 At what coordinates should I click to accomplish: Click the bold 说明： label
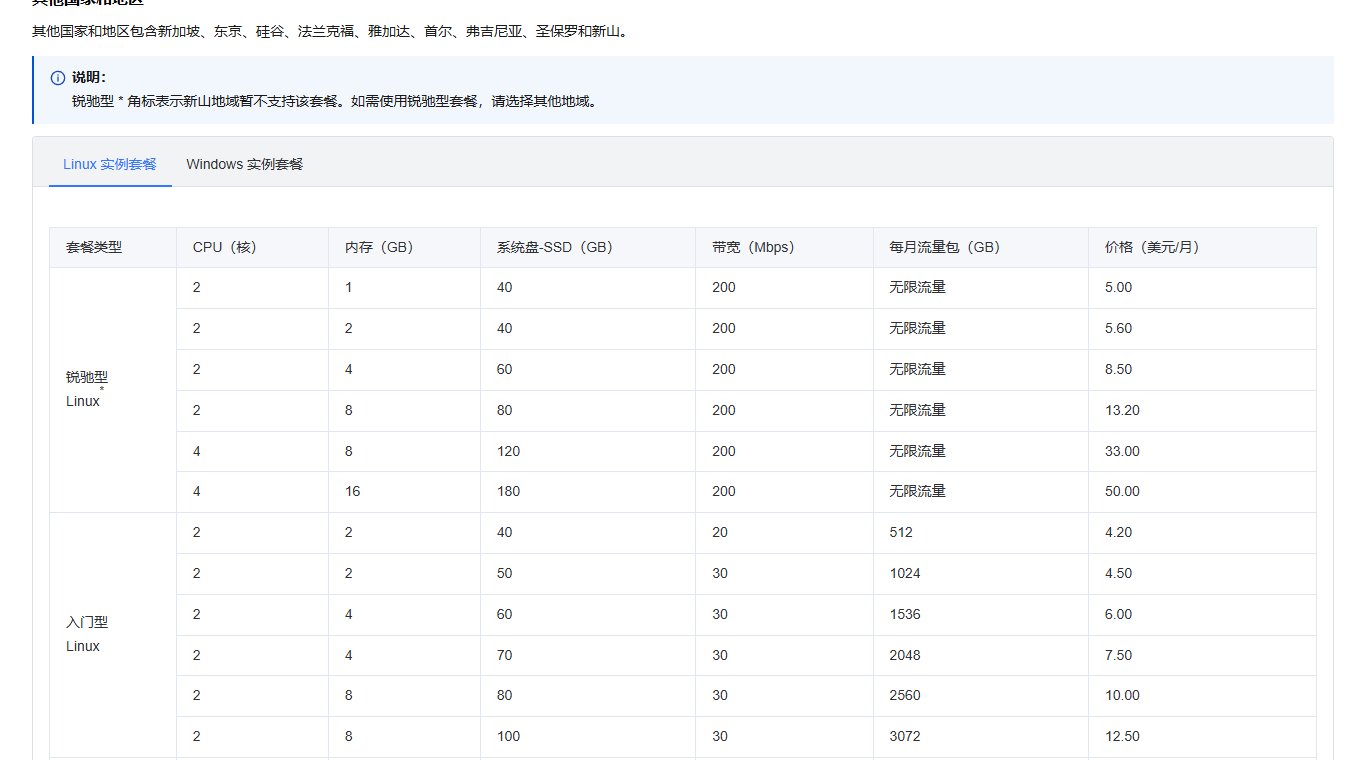coord(89,78)
